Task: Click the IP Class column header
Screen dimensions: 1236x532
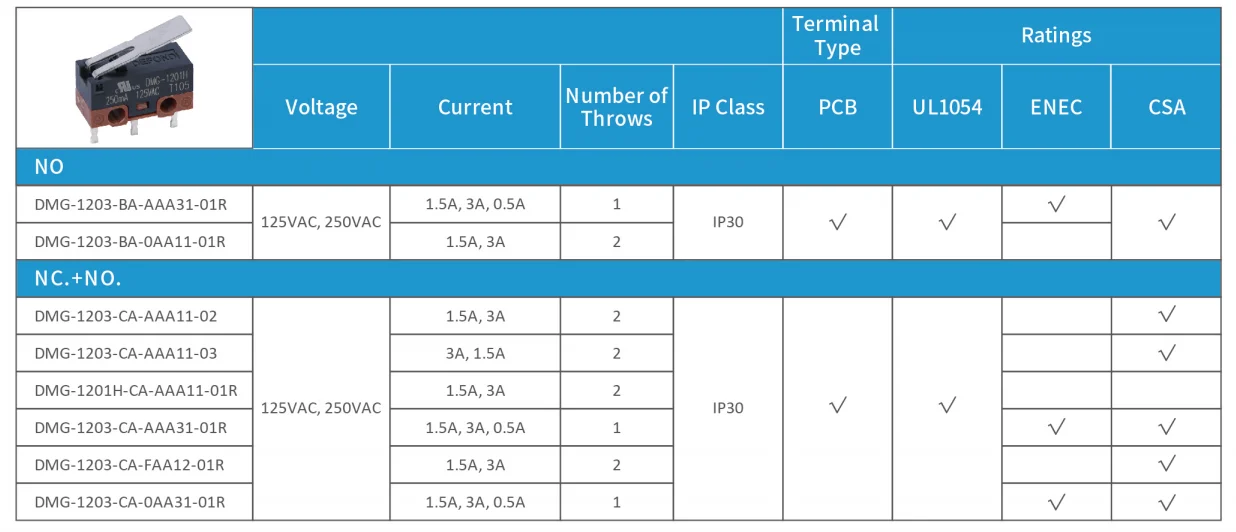Action: pyautogui.click(x=728, y=107)
